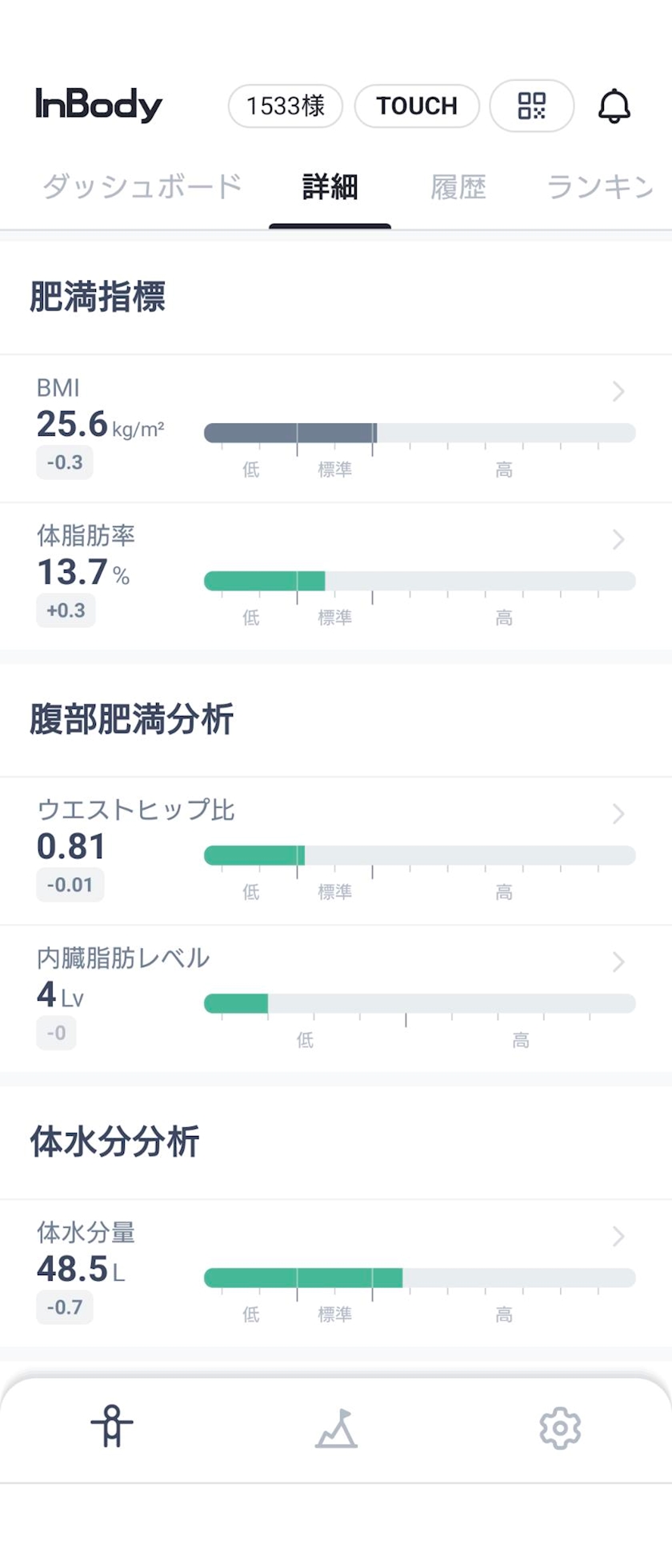Expand BMI details chevron
Image resolution: width=672 pixels, height=1568 pixels.
[x=618, y=391]
